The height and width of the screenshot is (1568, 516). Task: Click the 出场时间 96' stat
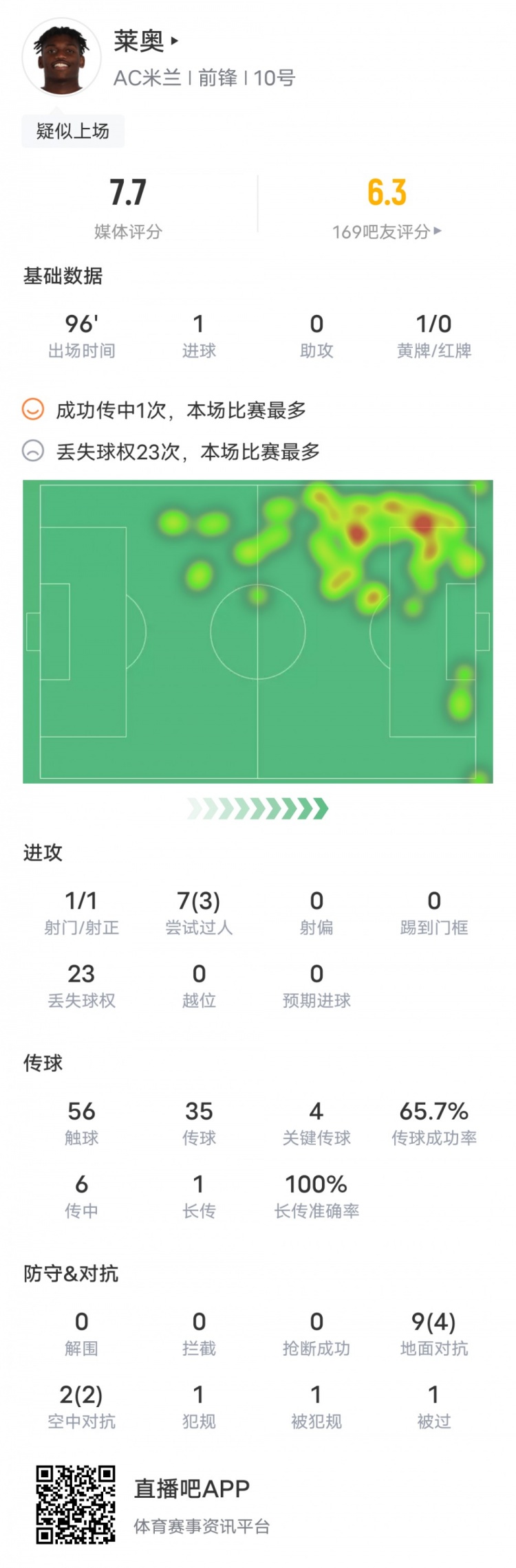click(x=81, y=335)
